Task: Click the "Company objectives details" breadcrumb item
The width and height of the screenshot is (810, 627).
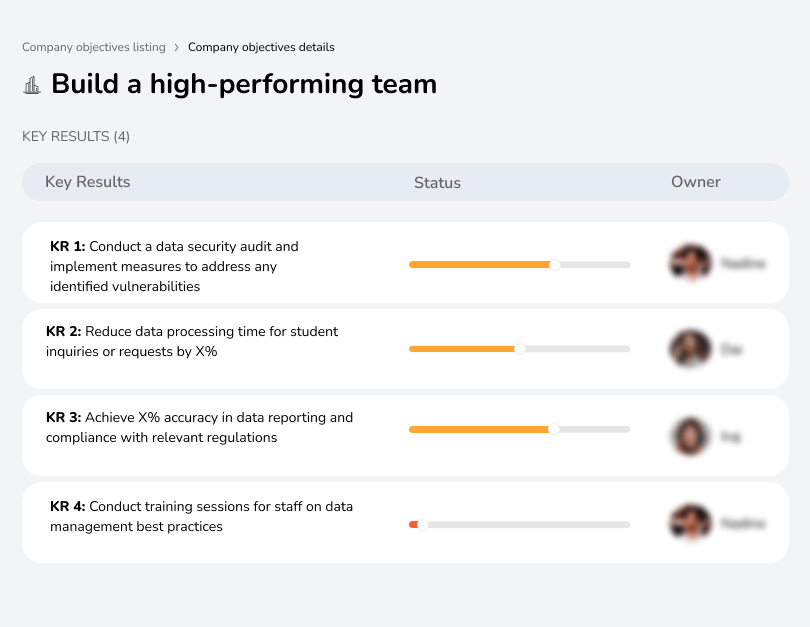Action: click(x=261, y=47)
